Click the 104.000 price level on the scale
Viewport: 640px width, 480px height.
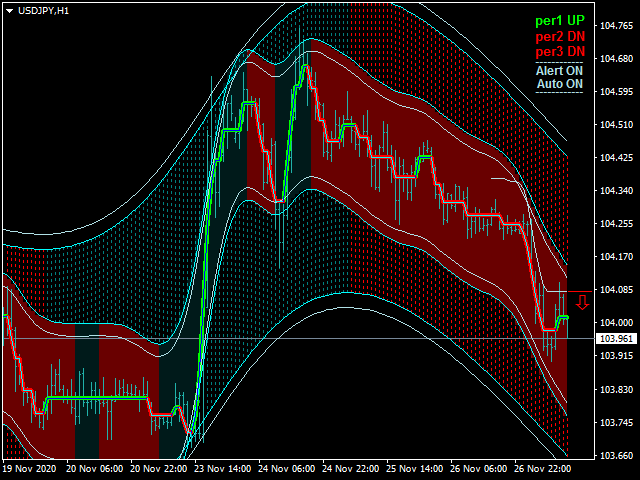pos(613,323)
